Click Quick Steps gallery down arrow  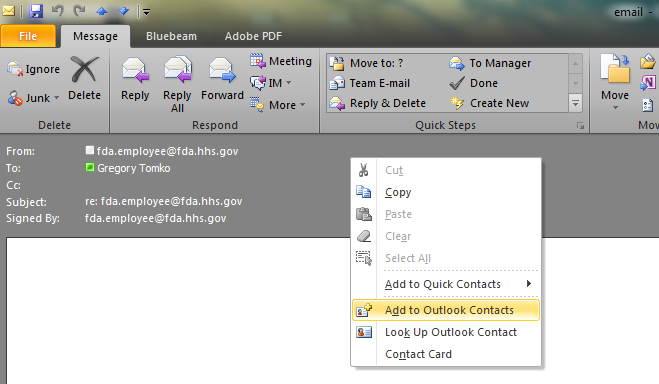pyautogui.click(x=575, y=83)
